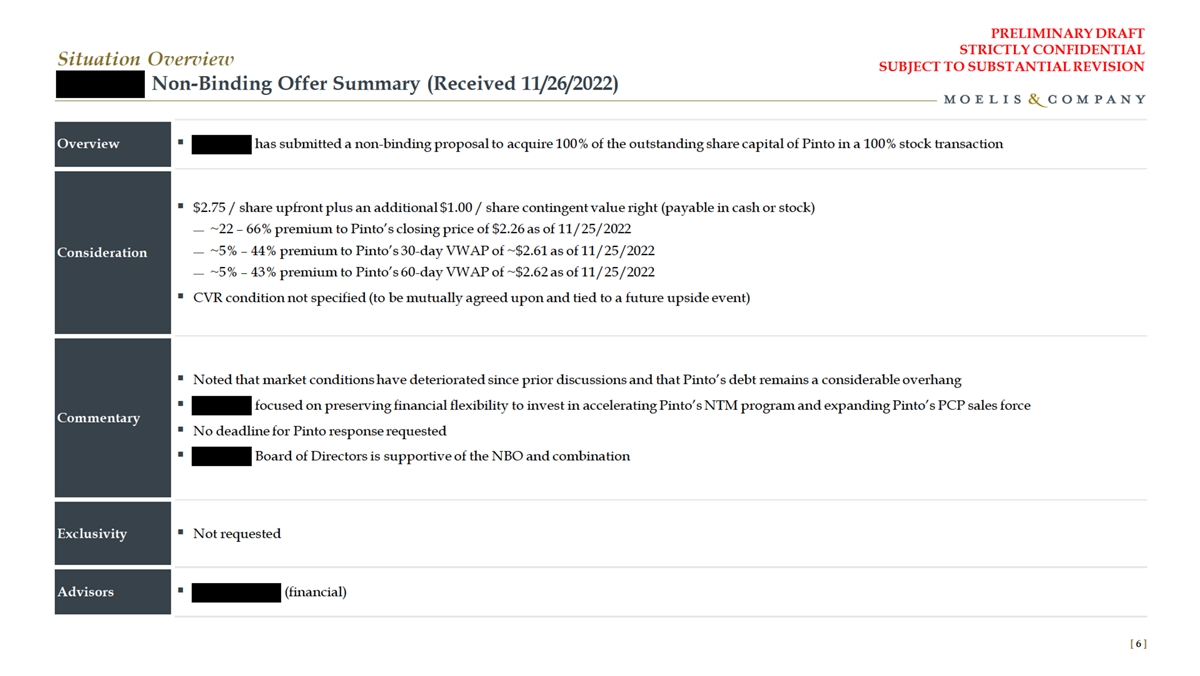Click the Non-Binding Offer Summary title

click(384, 84)
